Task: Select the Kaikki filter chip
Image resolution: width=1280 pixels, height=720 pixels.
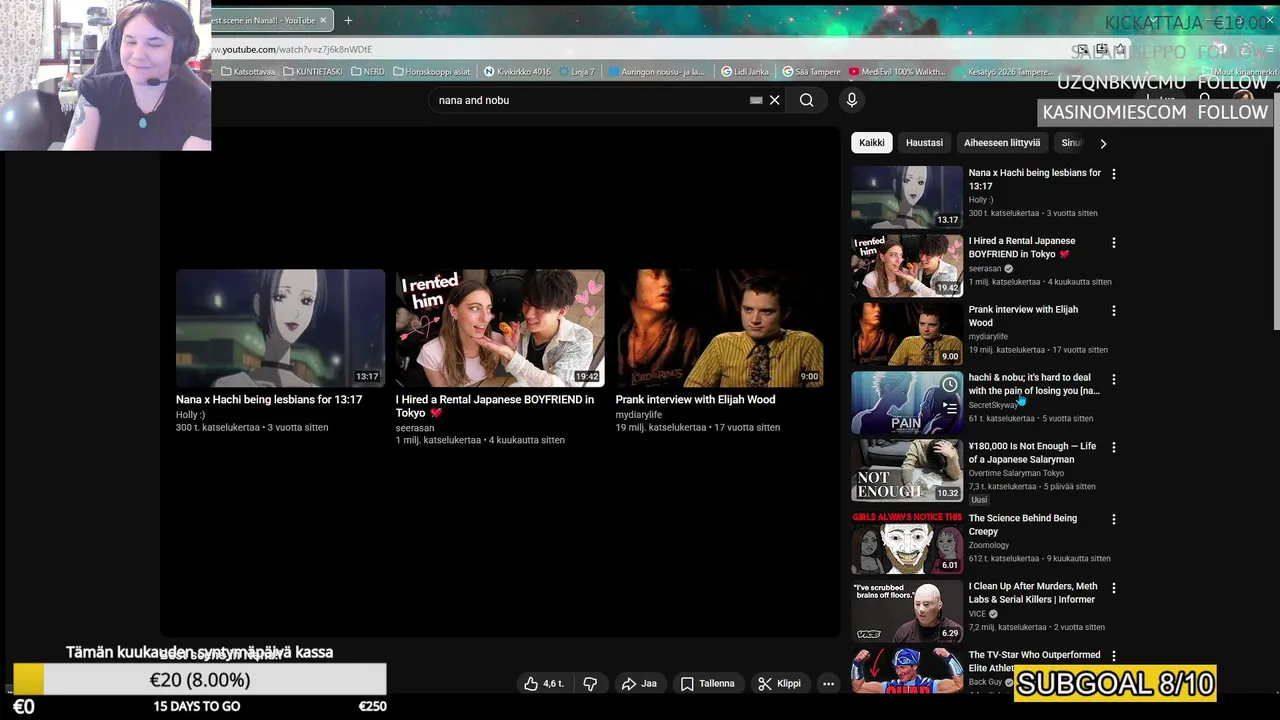Action: [872, 143]
